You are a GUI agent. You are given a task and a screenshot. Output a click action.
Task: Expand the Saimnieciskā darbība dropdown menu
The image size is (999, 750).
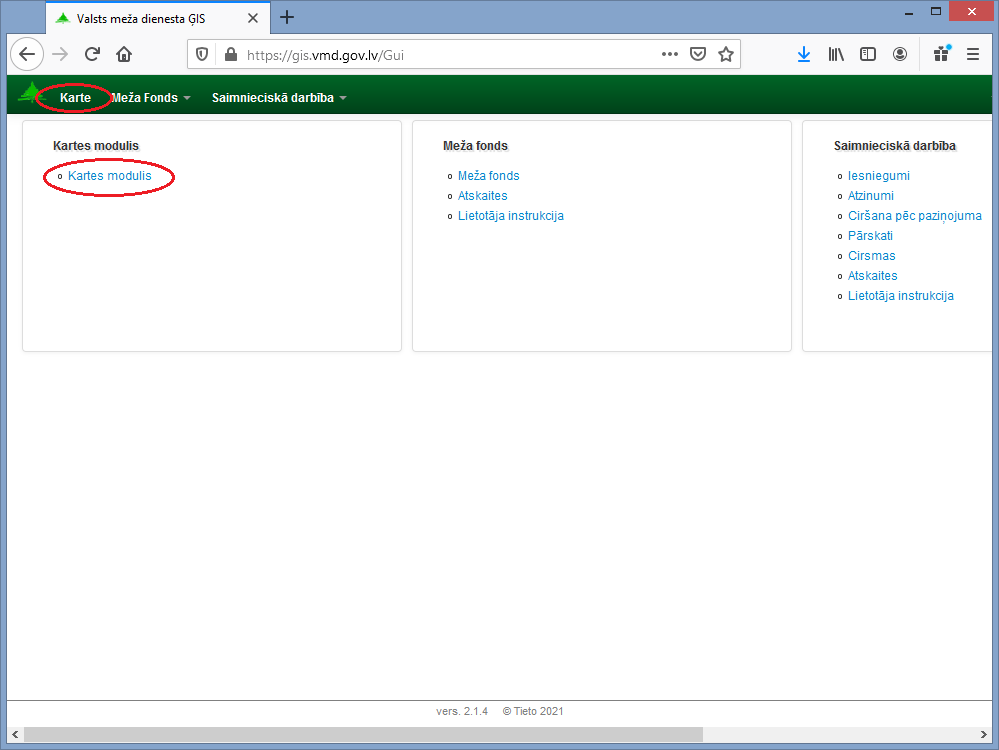click(x=279, y=98)
